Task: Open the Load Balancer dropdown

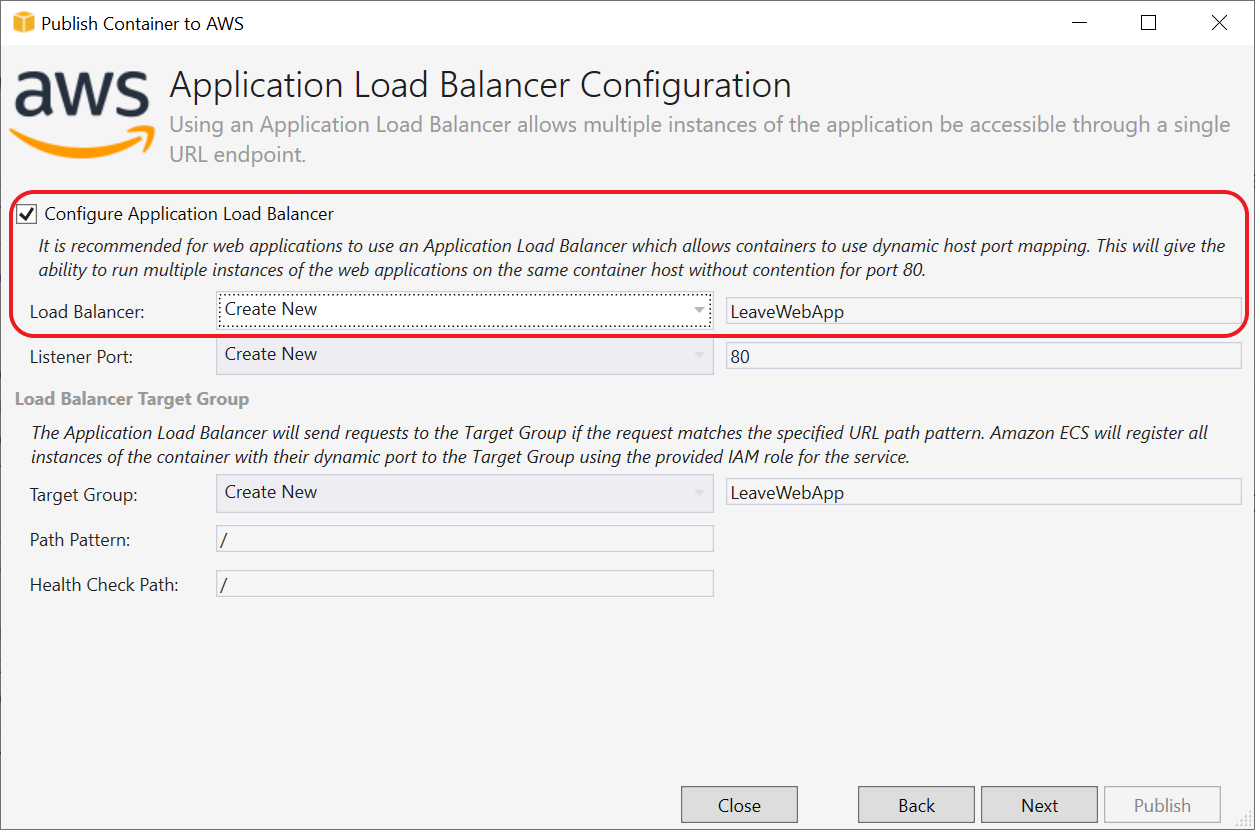Action: point(465,310)
